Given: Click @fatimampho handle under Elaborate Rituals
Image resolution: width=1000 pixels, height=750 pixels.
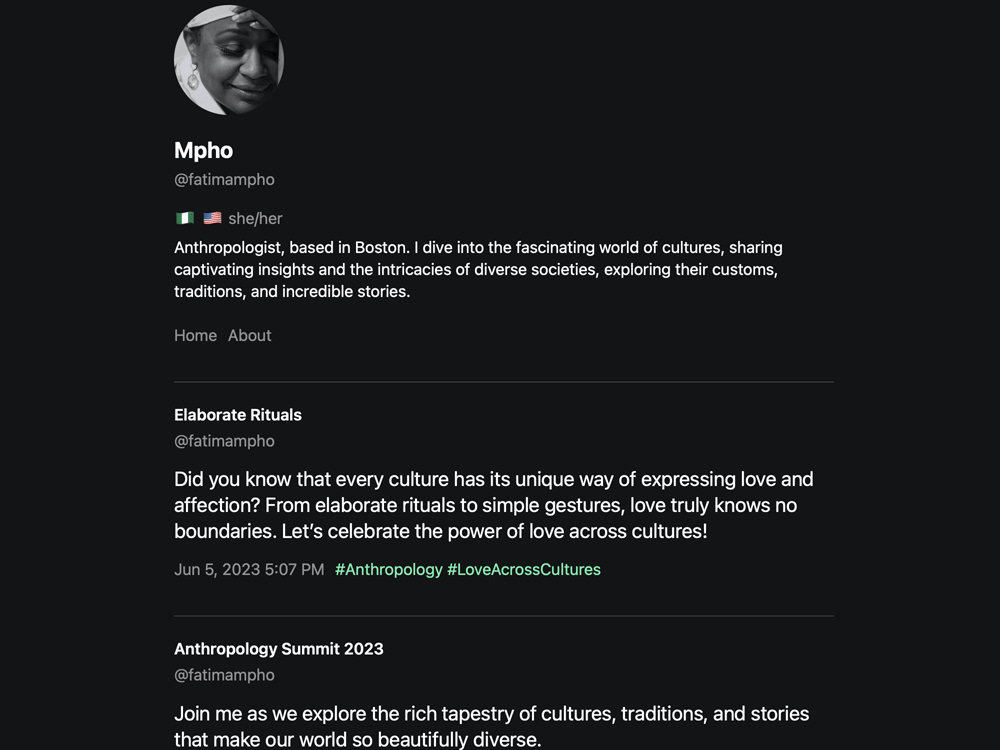Looking at the screenshot, I should pyautogui.click(x=224, y=441).
